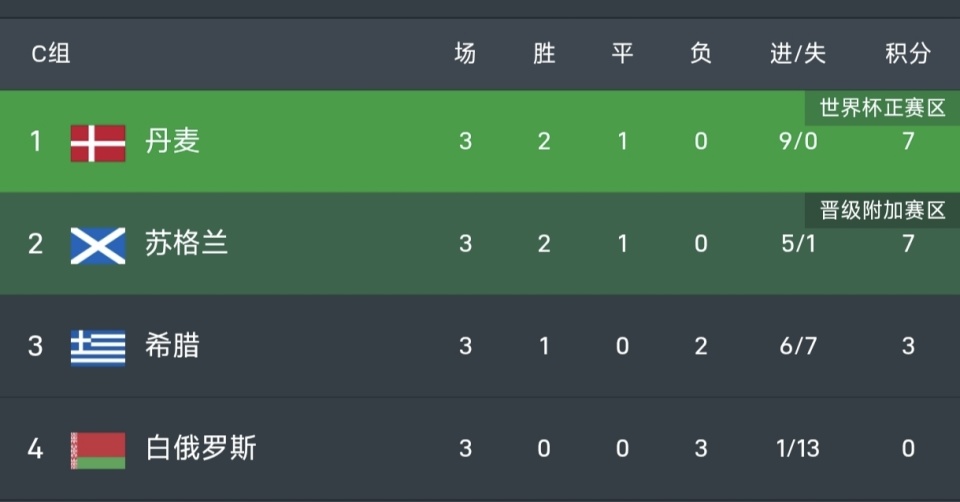Click the 场 matches played header
The image size is (960, 502).
tap(465, 54)
